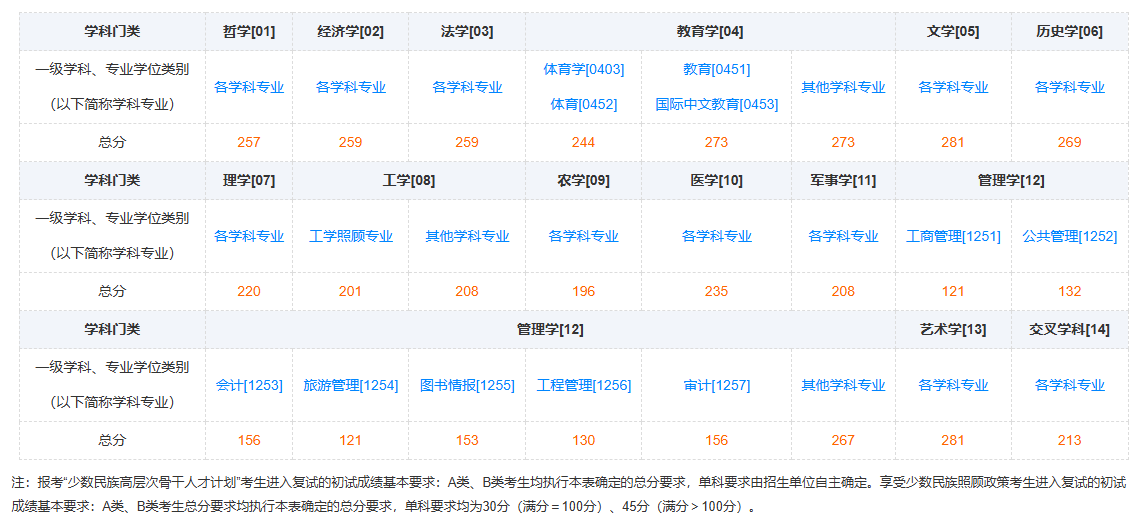
Task: Open the 体育[0452] link
Action: [x=584, y=104]
